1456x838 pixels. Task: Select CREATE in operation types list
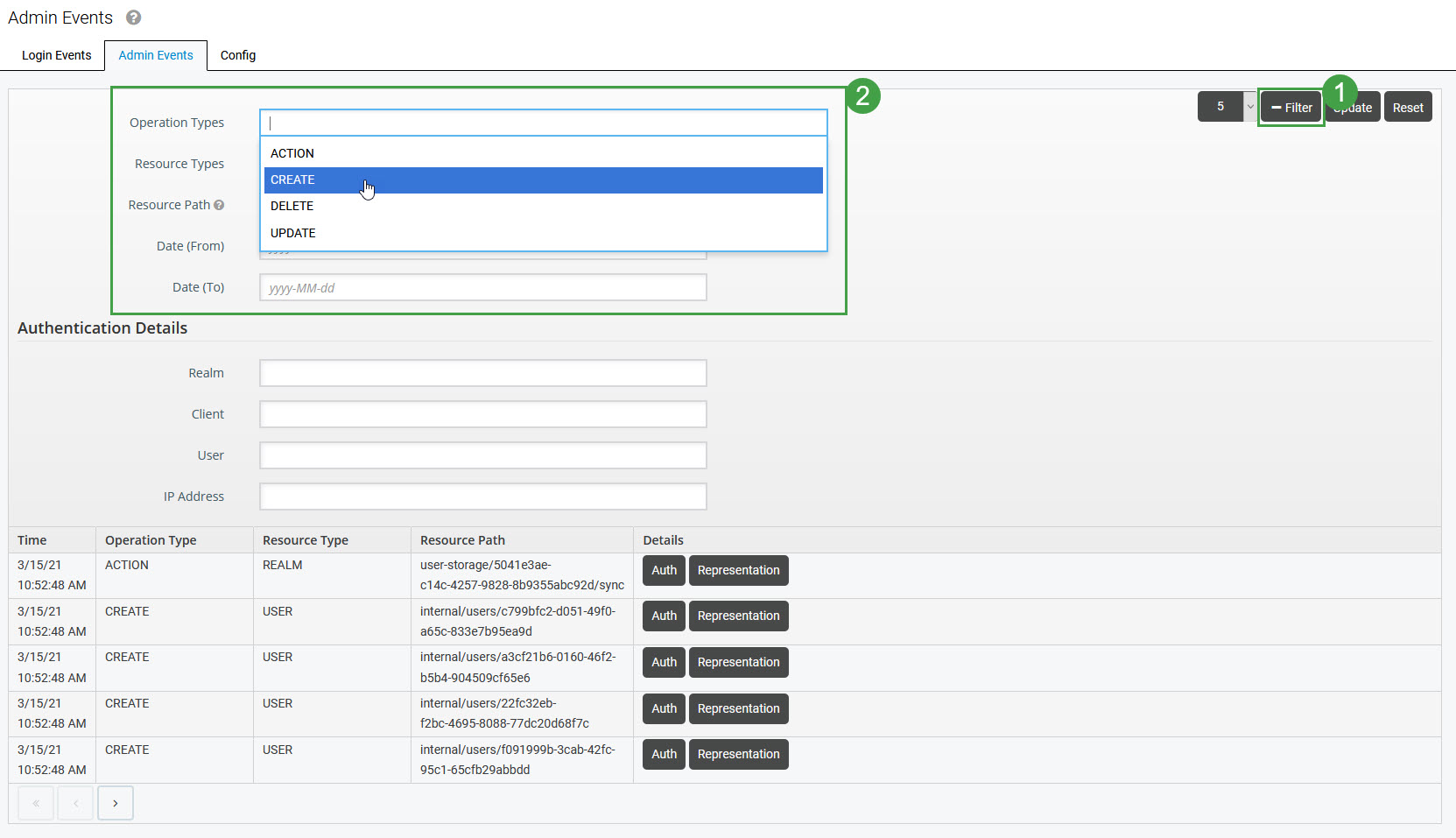543,180
